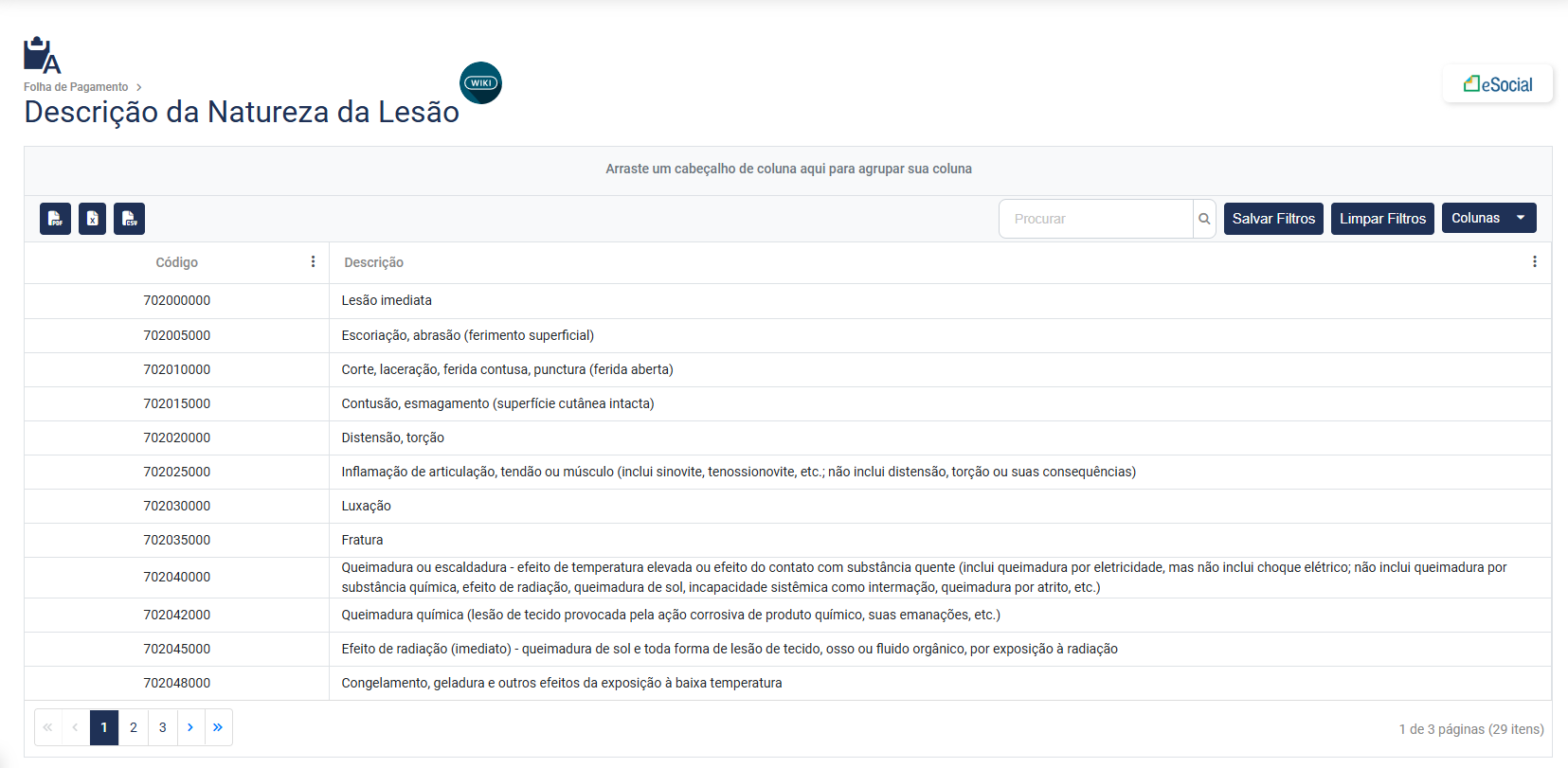This screenshot has width=1568, height=768.
Task: Click the 'Congelamento, geladura' description
Action: [562, 683]
